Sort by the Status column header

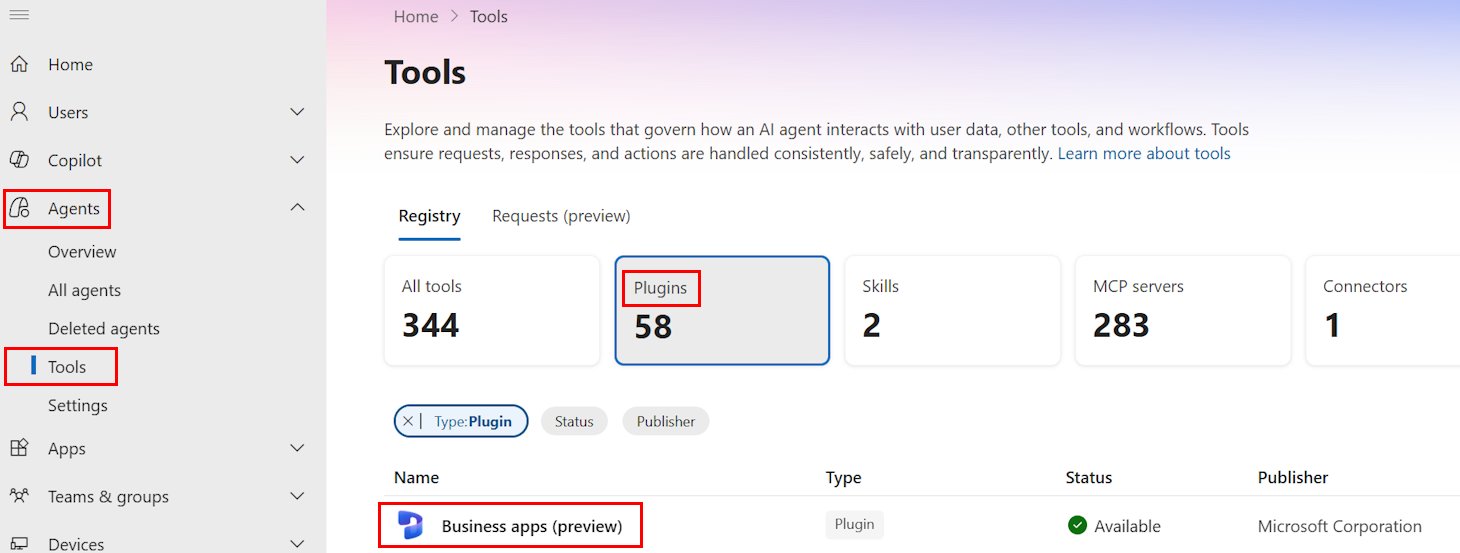[x=1089, y=478]
